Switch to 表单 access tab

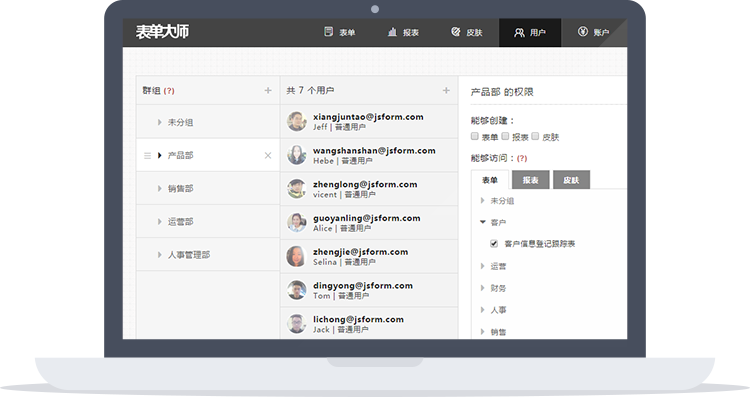[x=490, y=180]
